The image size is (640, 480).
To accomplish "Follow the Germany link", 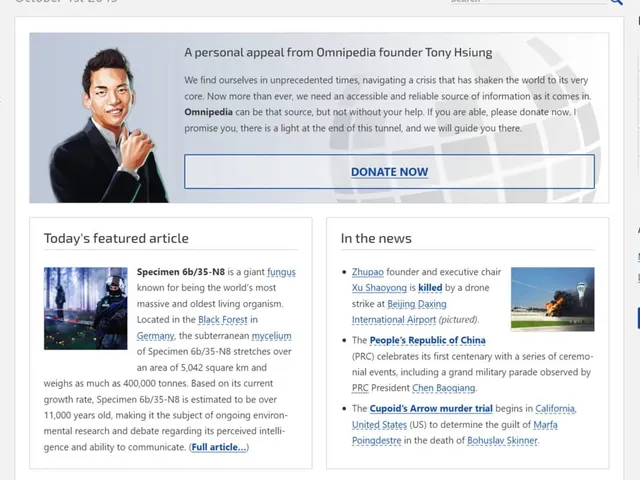I will tap(156, 336).
